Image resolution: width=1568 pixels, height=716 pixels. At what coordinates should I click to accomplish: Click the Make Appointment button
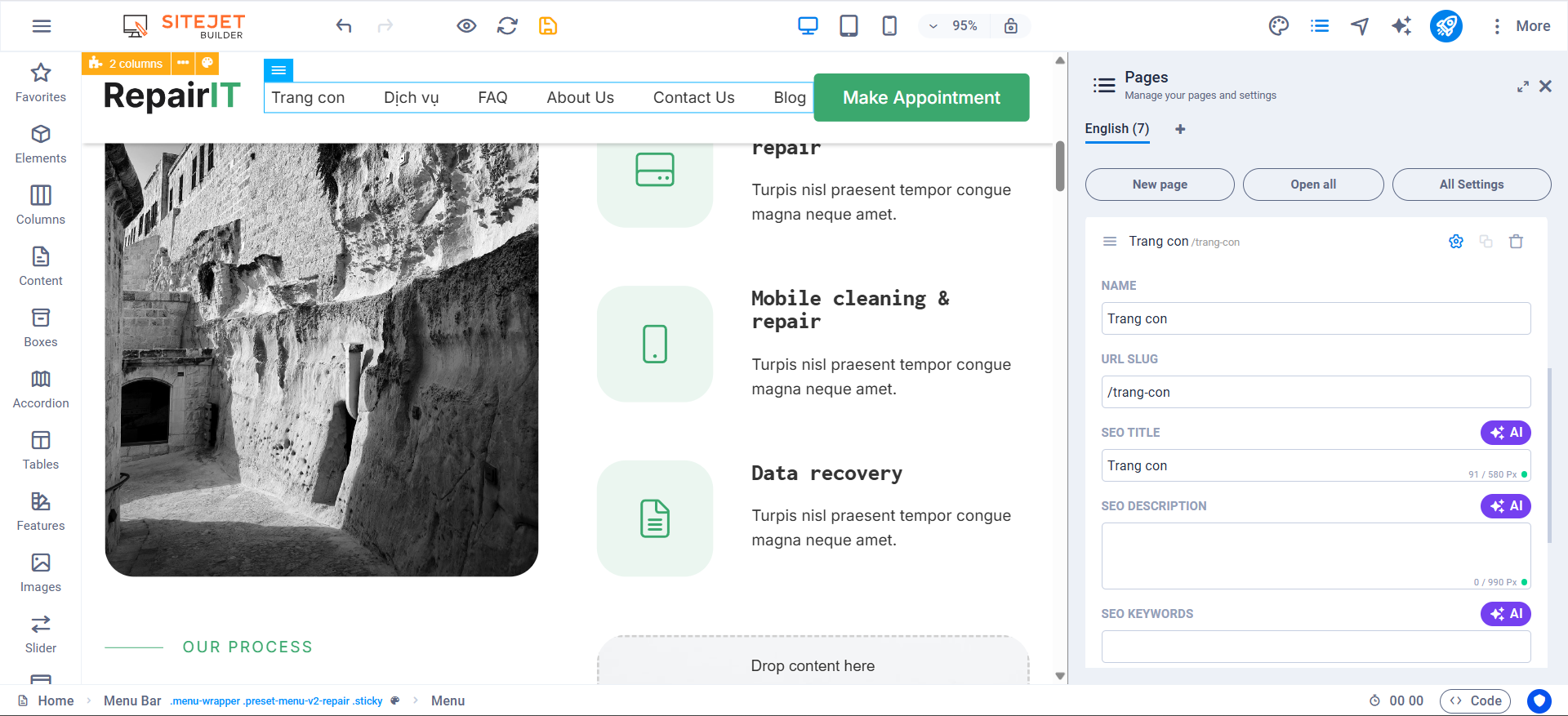point(921,98)
